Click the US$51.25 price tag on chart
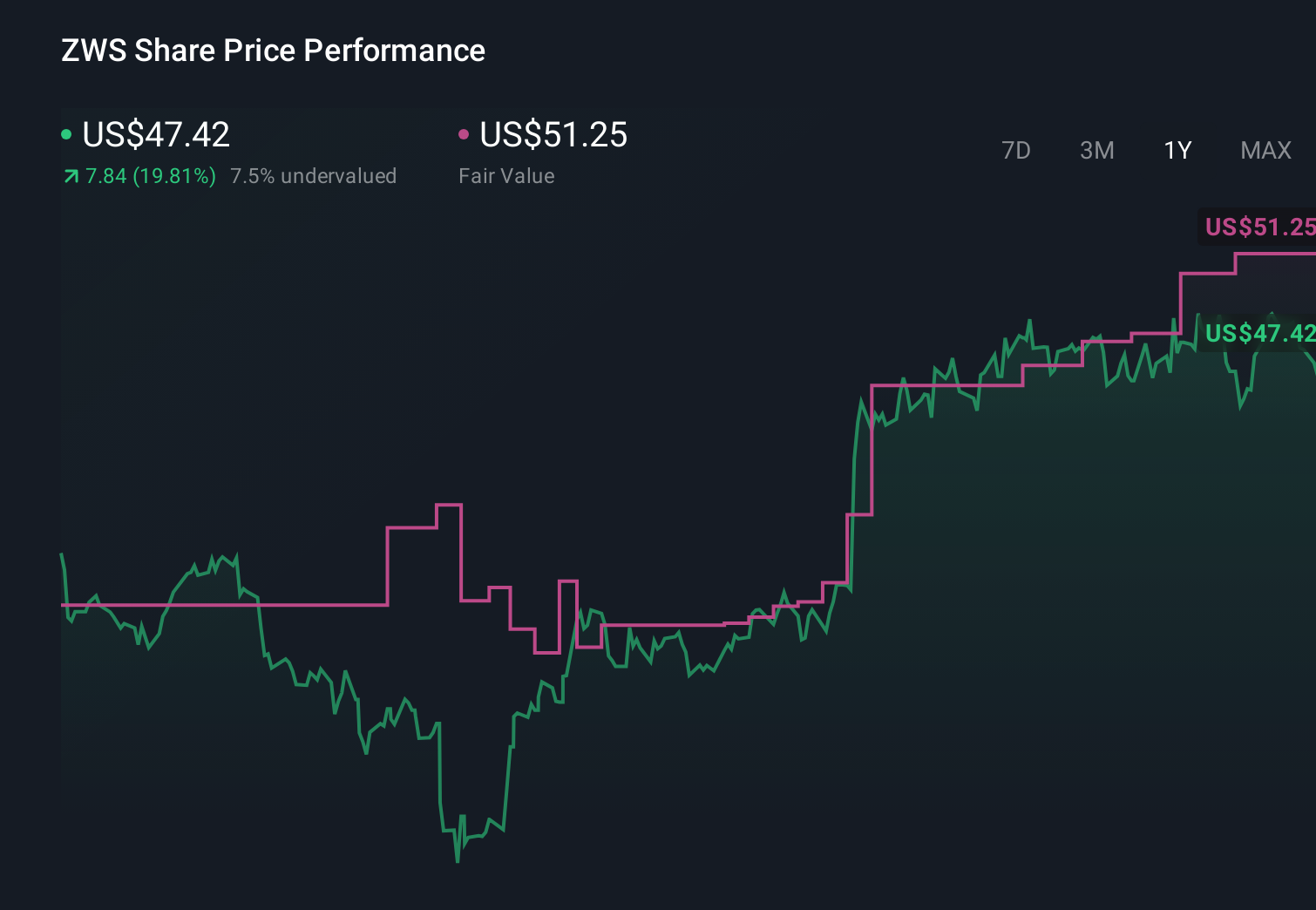This screenshot has width=1316, height=910. (1258, 227)
